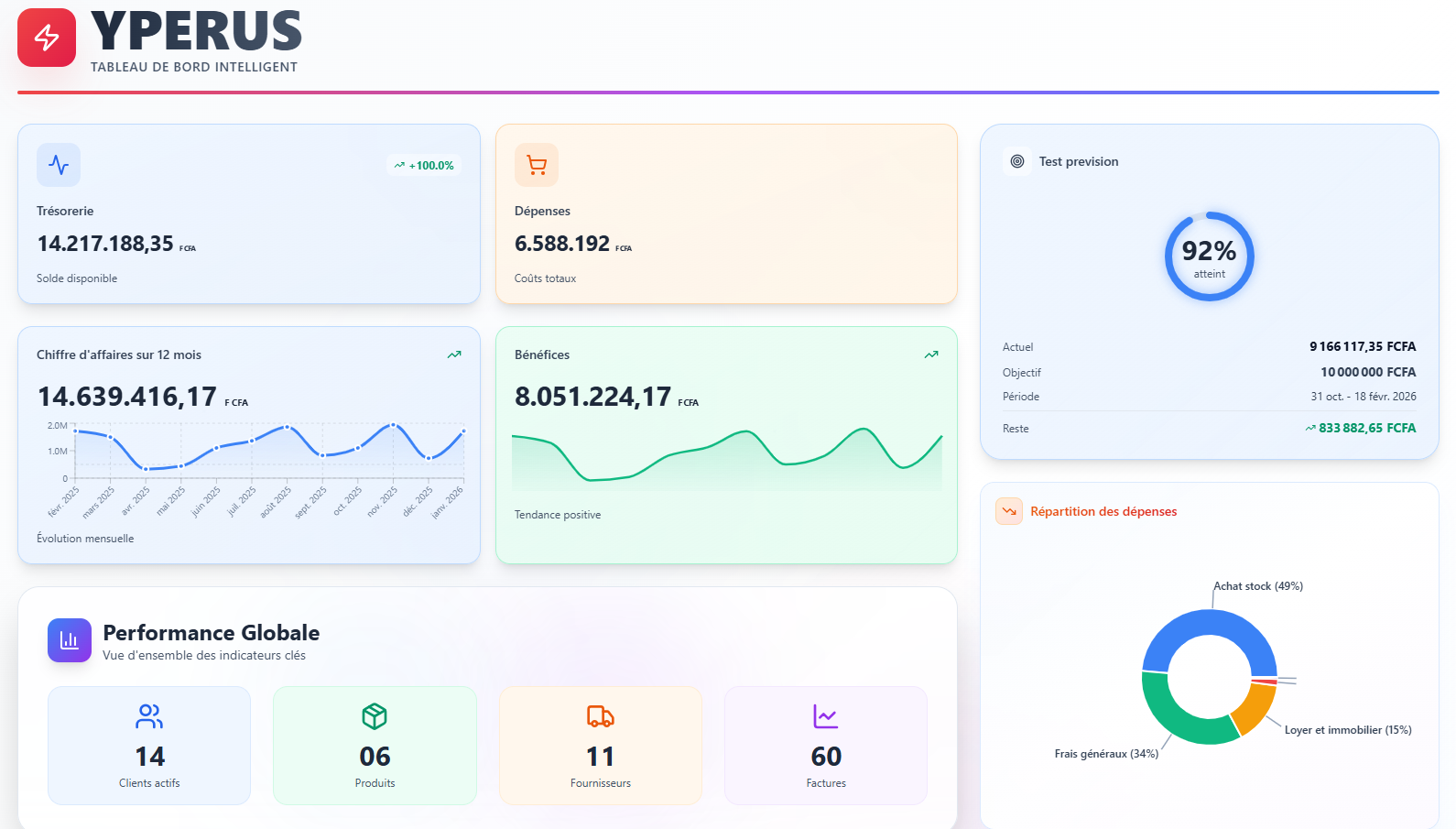Screen dimensions: 1456x829
Task: Click the Fournisseurs truck icon
Action: click(x=601, y=716)
